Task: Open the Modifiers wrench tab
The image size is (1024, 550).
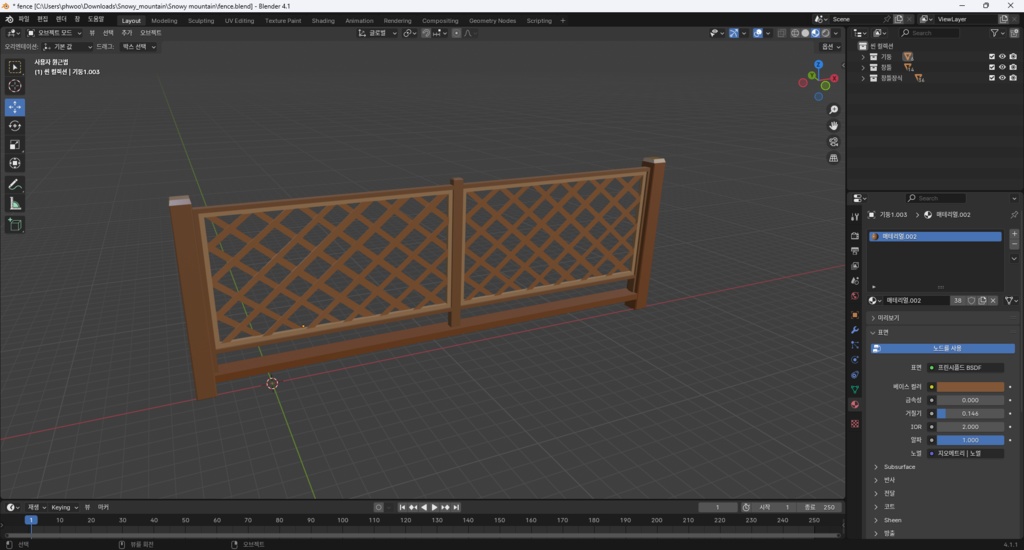Action: coord(855,330)
